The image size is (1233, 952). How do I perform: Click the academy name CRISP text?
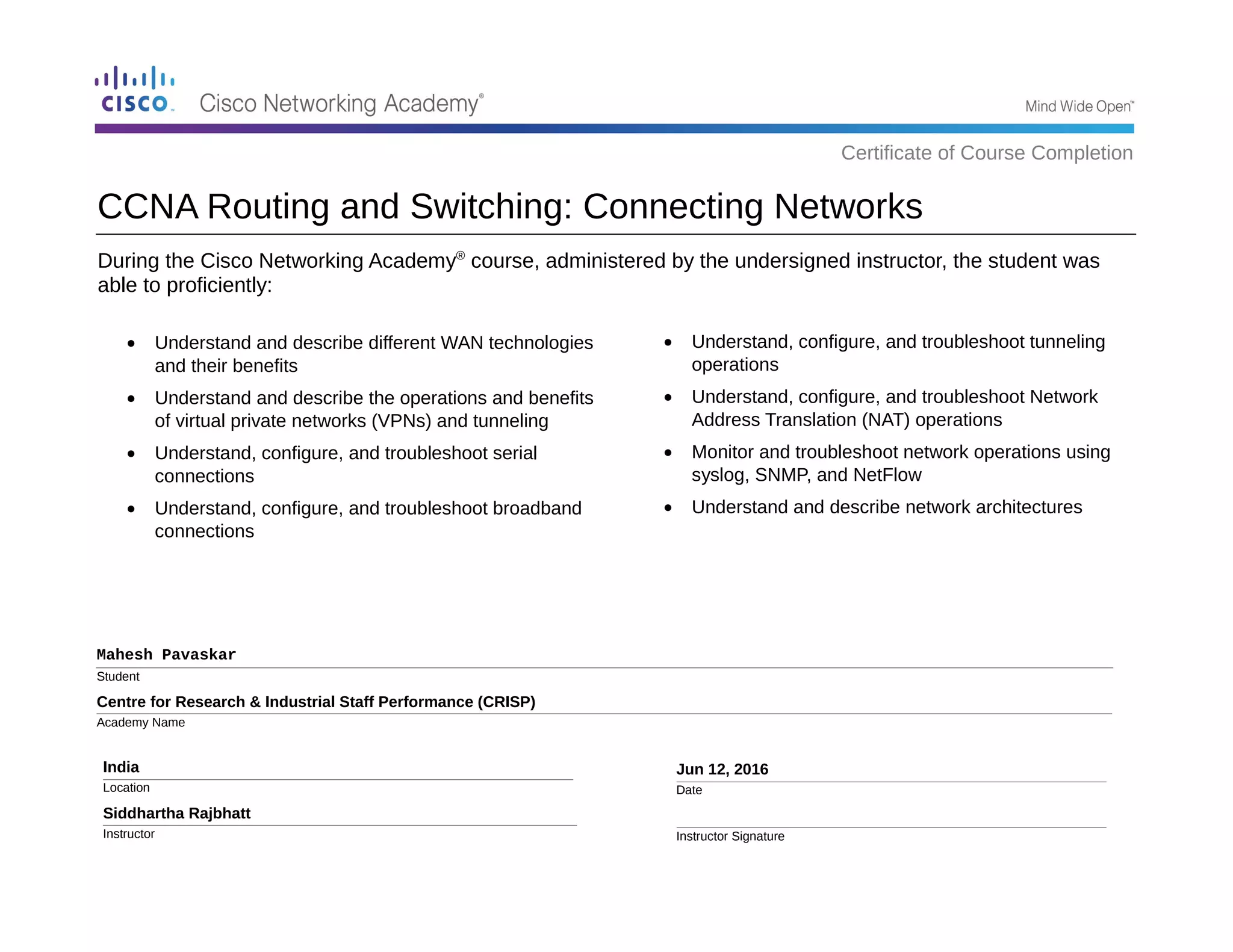[315, 702]
